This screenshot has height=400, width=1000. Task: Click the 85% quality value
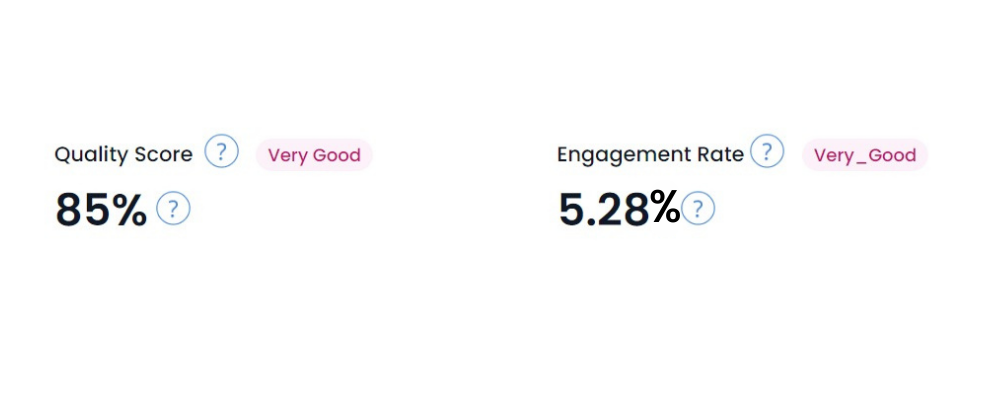(101, 210)
